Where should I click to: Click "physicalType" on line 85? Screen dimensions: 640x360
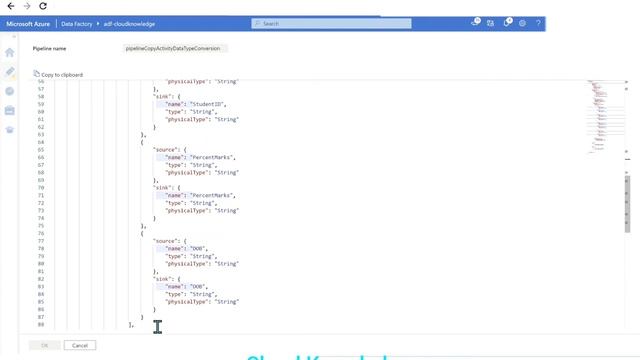186,302
